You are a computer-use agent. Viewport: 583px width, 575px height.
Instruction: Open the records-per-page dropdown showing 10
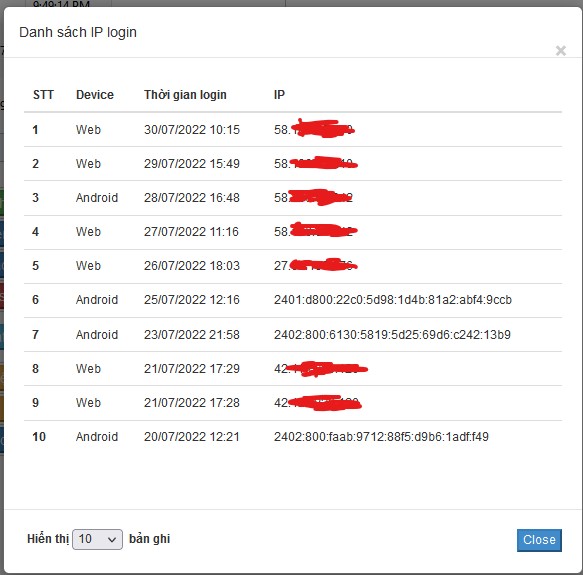tap(97, 539)
